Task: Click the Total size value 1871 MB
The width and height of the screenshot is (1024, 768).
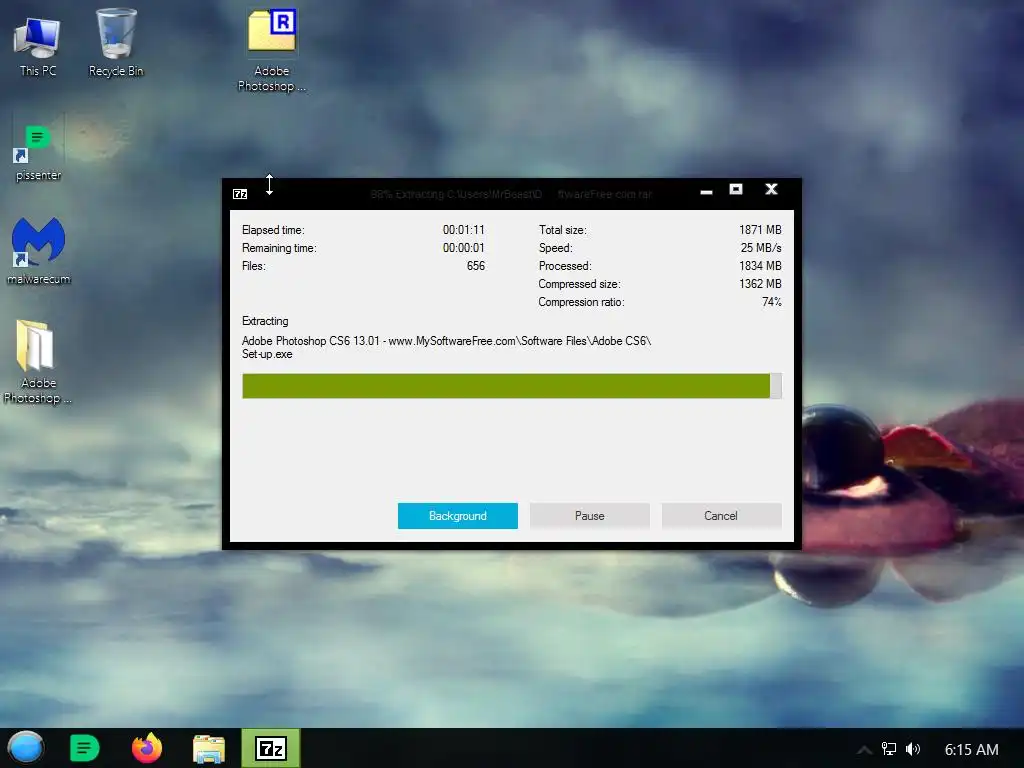Action: point(760,230)
